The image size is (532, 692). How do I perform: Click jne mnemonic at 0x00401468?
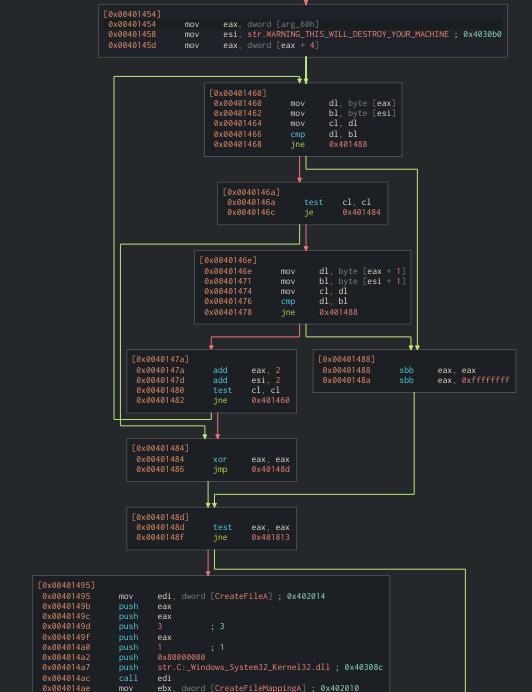click(x=298, y=144)
